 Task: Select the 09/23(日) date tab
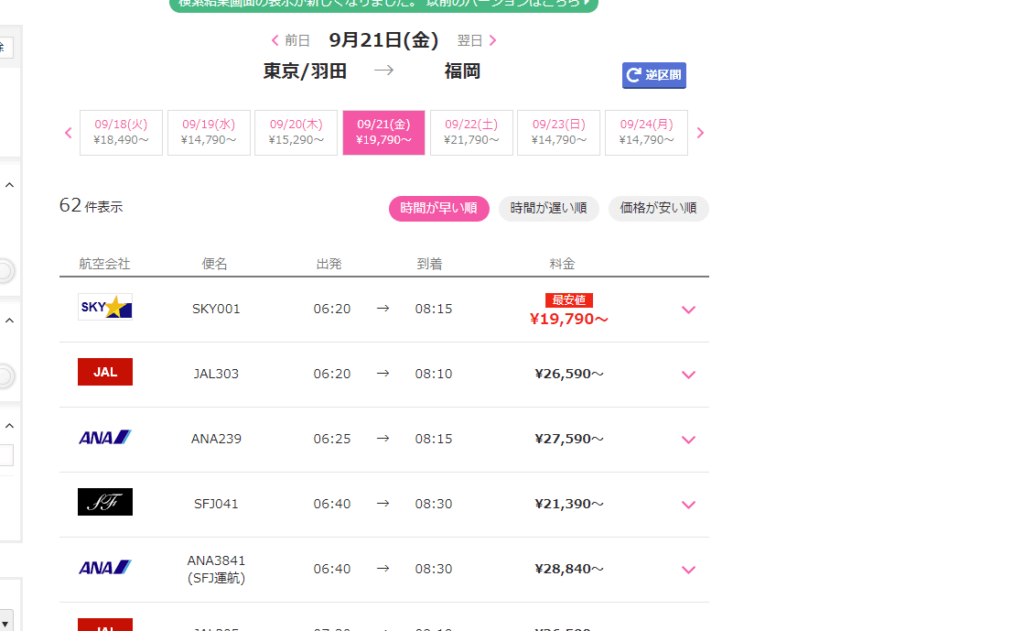558,133
